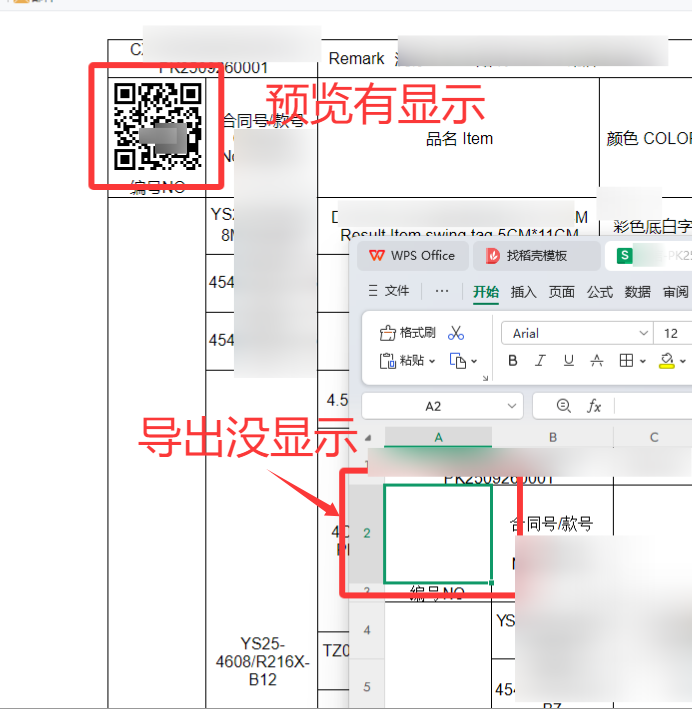The image size is (692, 709).
Task: Click the Paste (粘贴) clipboard icon
Action: 387,361
